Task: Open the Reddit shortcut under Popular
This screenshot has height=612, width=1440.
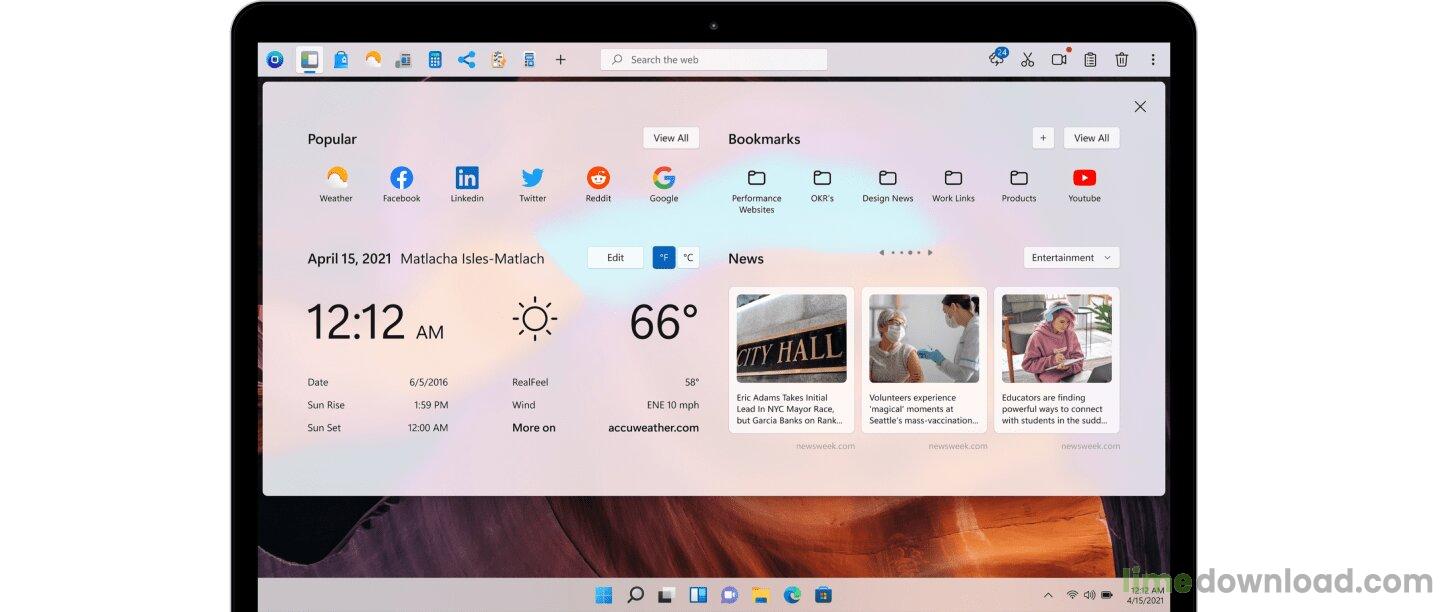Action: click(x=598, y=184)
